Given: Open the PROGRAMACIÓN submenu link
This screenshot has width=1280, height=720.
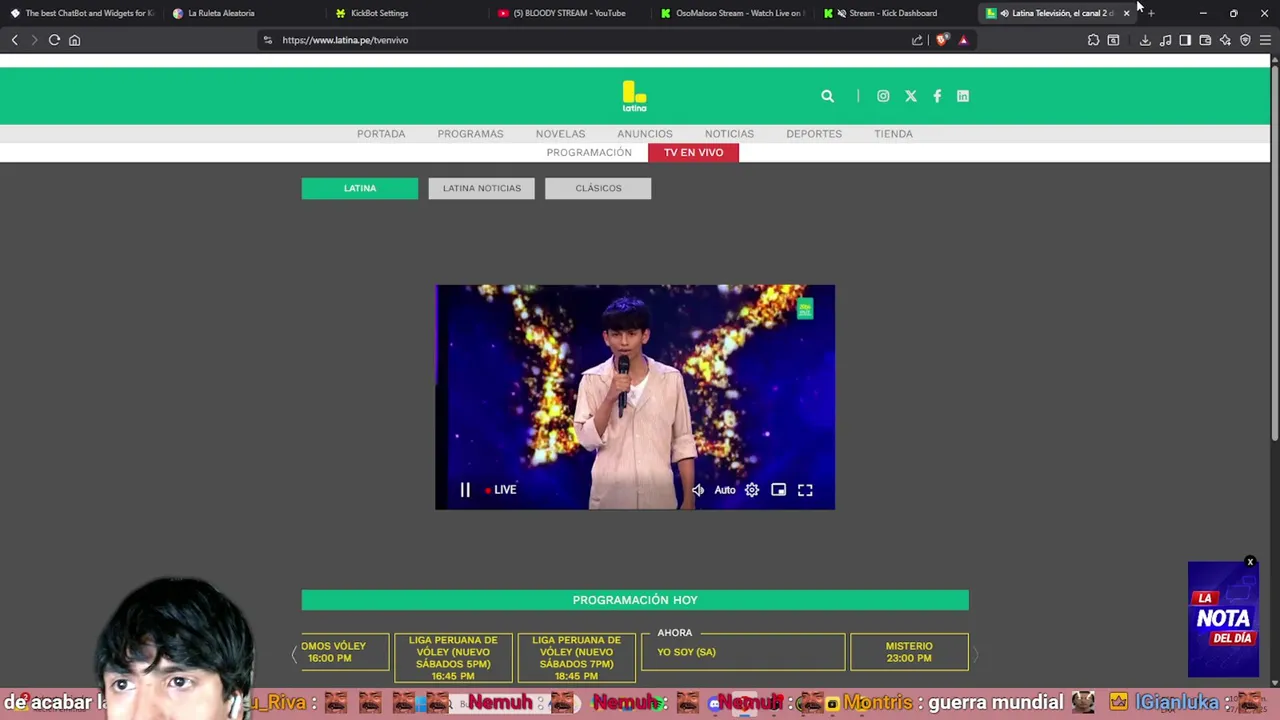Looking at the screenshot, I should click(x=589, y=153).
